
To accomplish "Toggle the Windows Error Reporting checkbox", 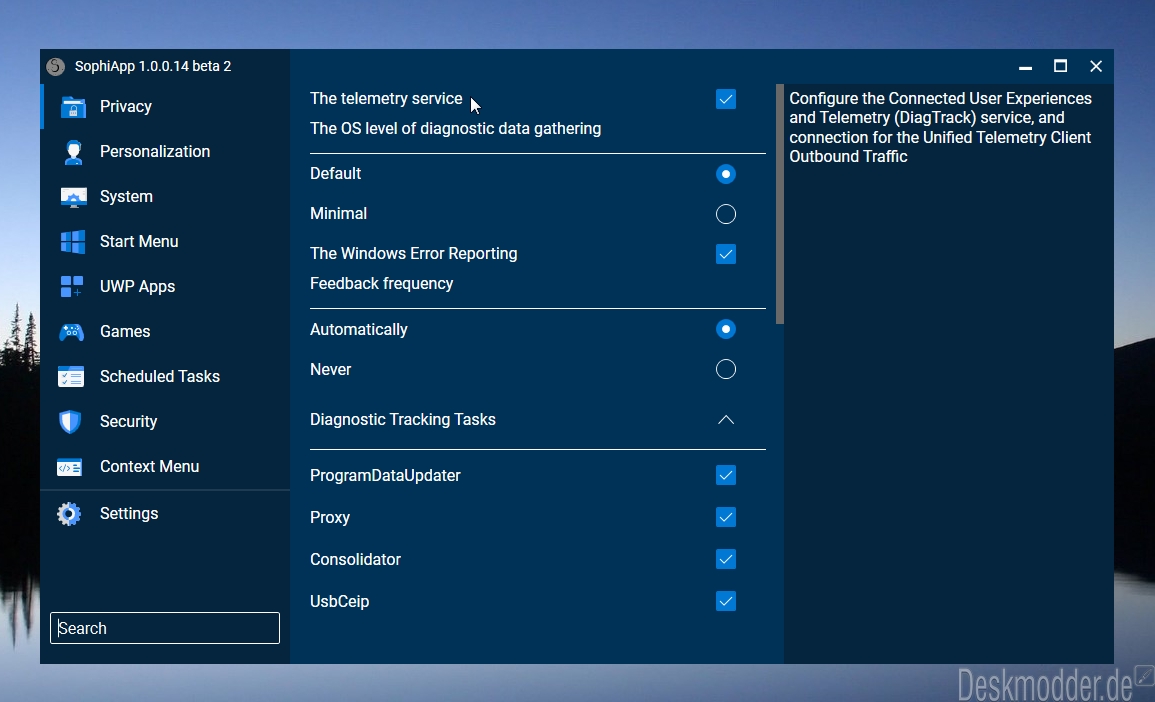I will (x=726, y=254).
